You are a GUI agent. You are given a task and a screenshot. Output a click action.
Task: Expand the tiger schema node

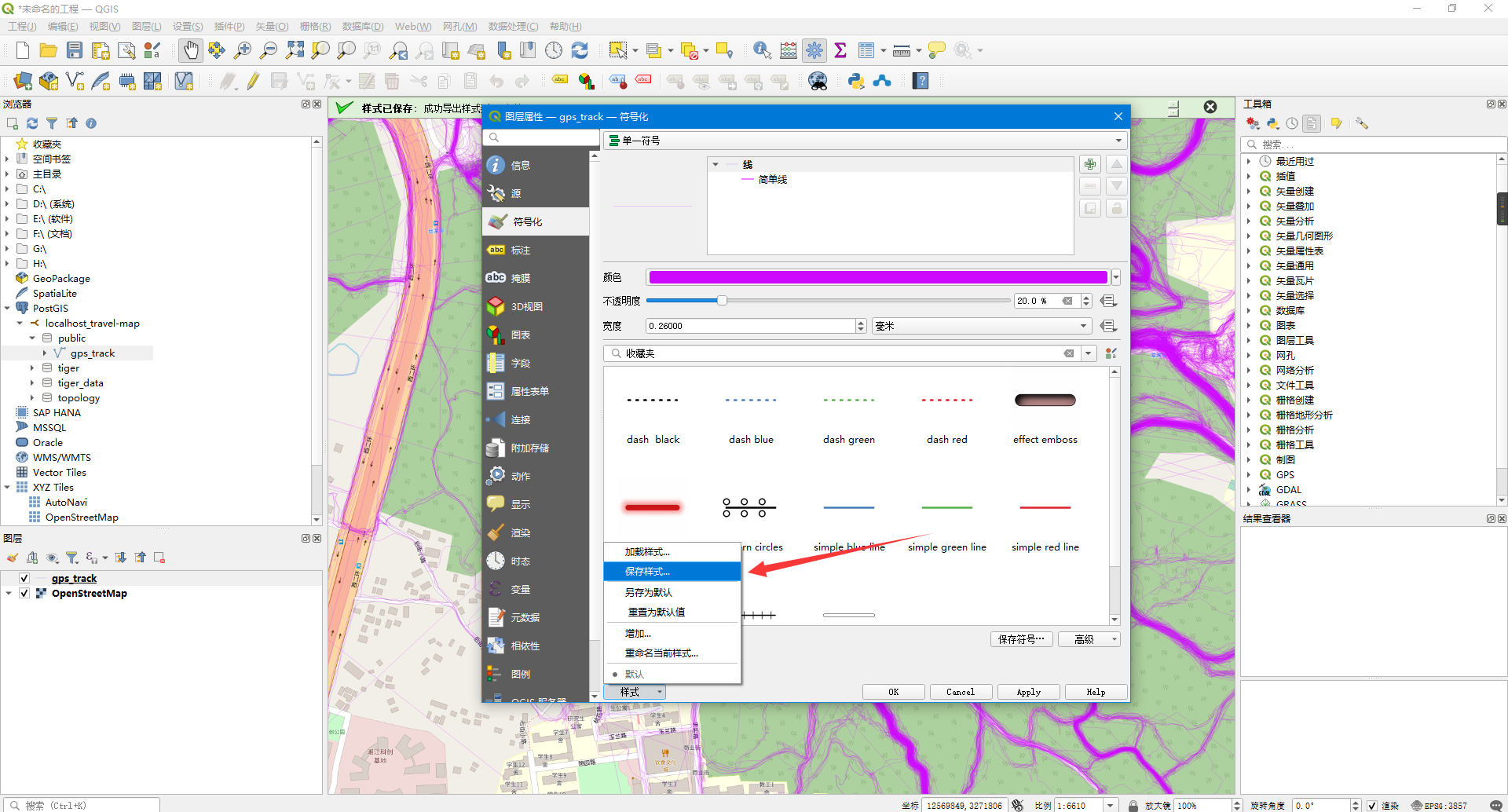point(32,368)
